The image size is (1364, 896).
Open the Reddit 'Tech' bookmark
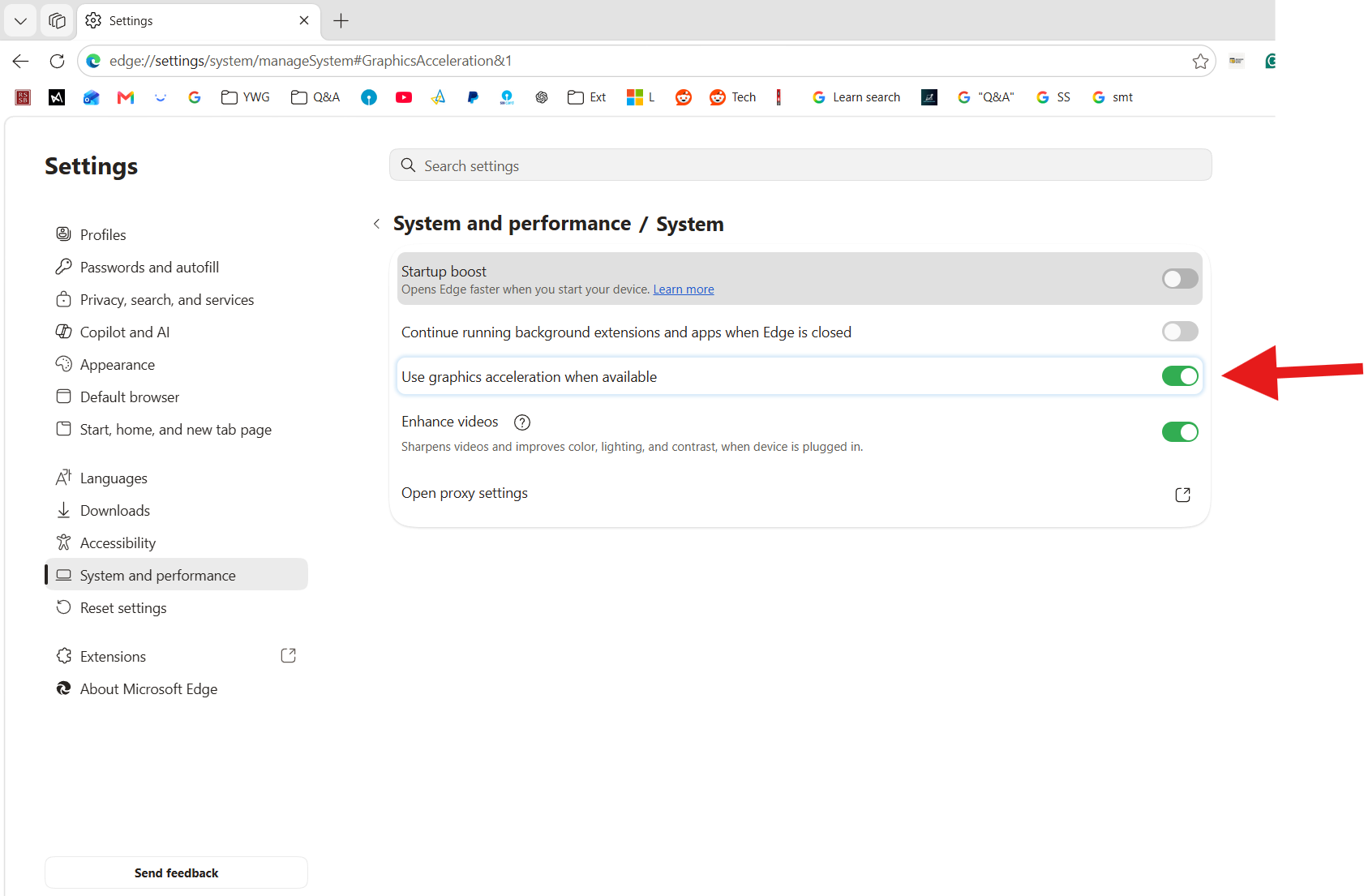[733, 97]
